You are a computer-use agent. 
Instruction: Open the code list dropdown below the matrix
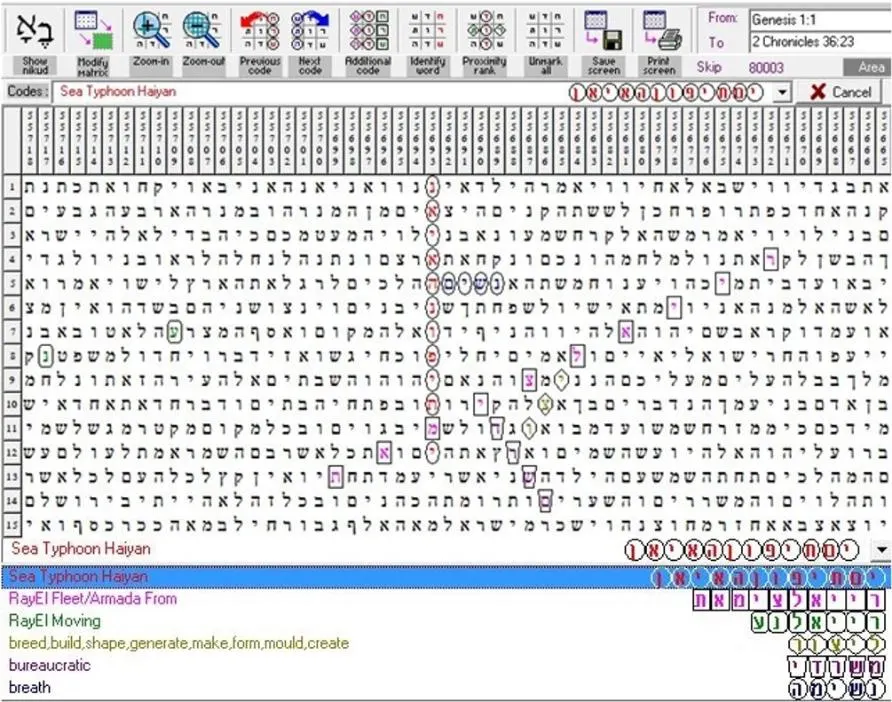(x=882, y=550)
